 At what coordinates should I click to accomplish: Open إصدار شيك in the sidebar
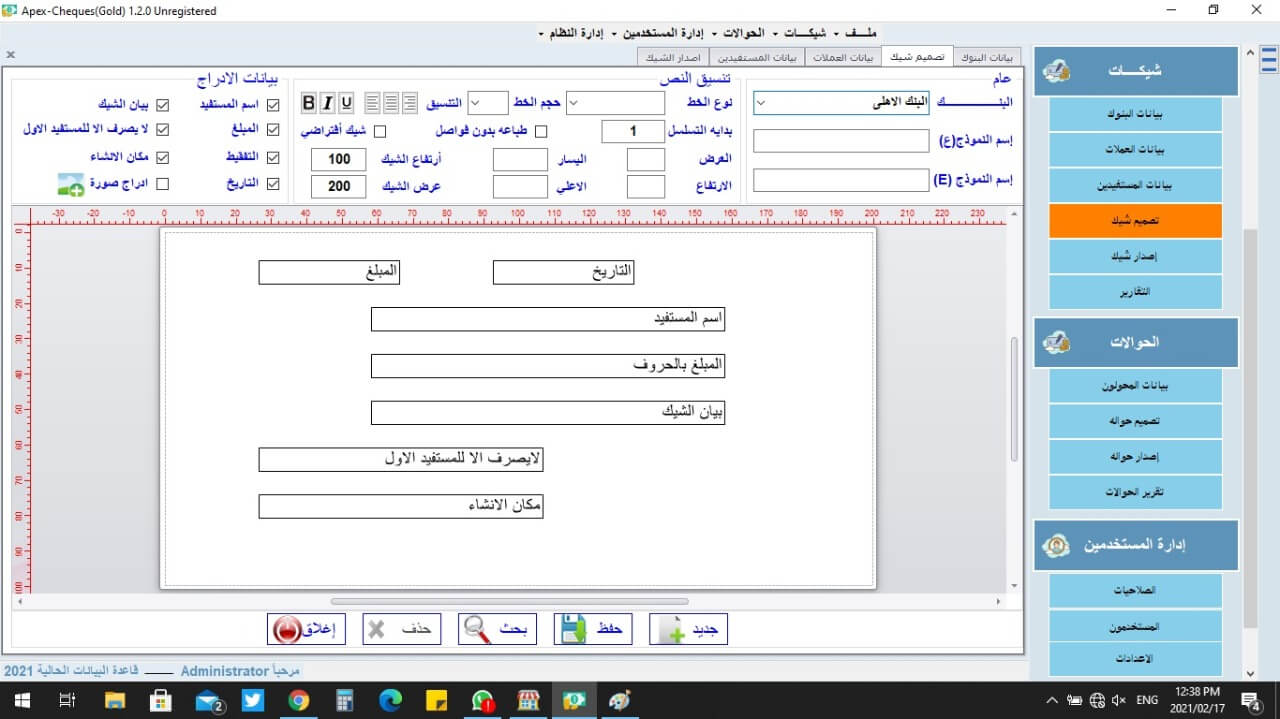[1135, 256]
